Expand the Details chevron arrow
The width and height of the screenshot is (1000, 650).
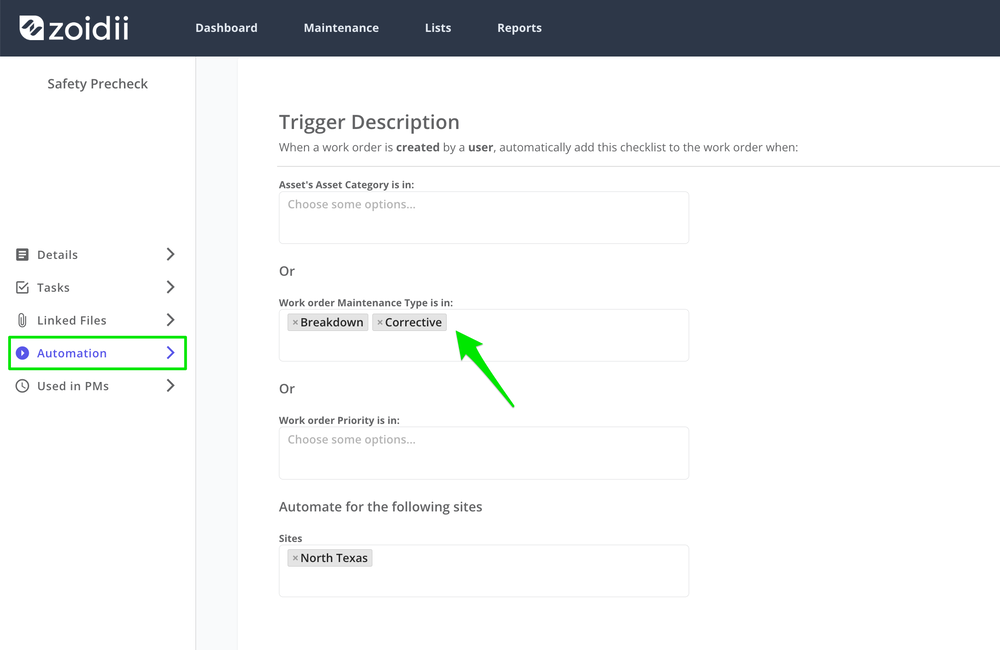(x=170, y=255)
